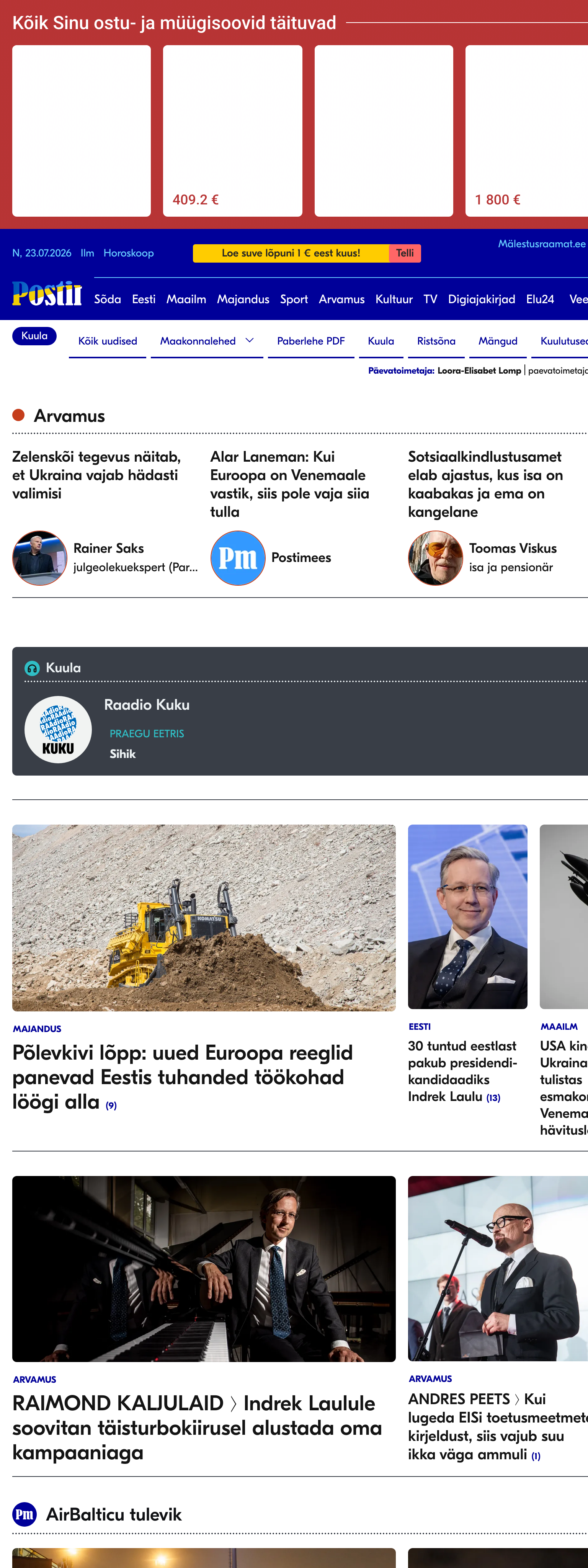Open the bulldozer quarry article image

(x=204, y=918)
